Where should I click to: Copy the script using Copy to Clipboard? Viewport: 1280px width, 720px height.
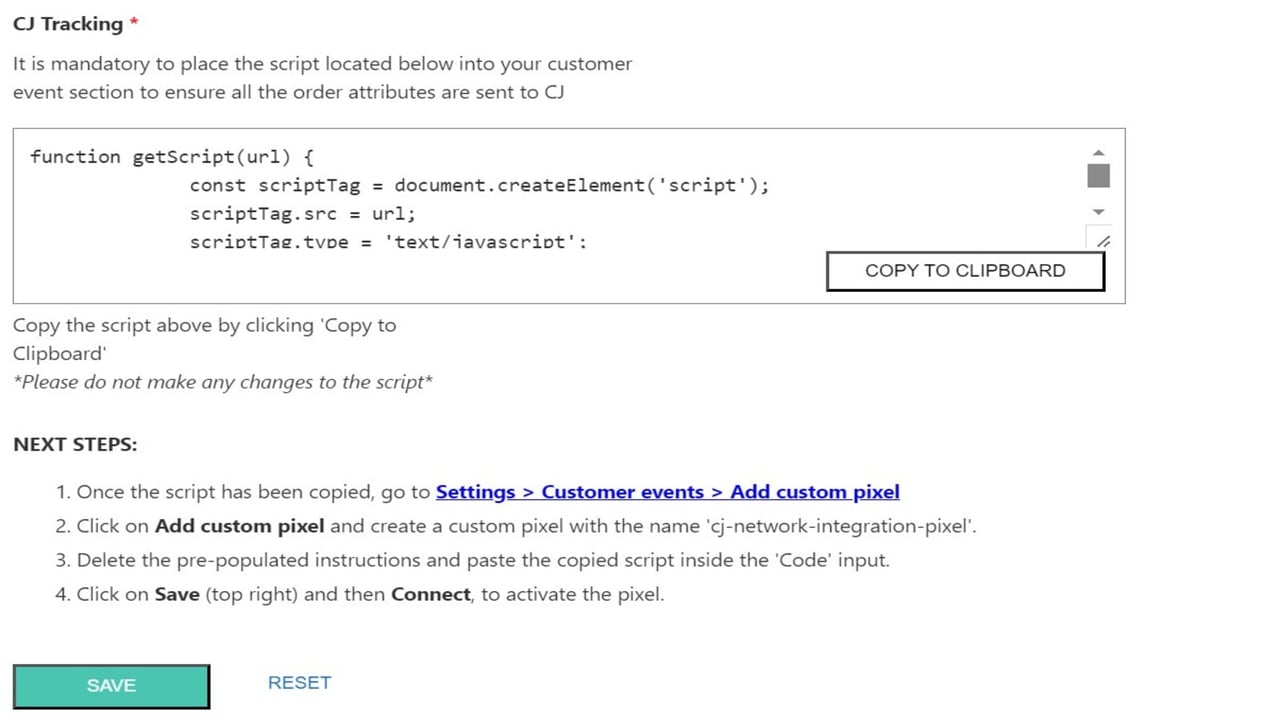(x=965, y=271)
